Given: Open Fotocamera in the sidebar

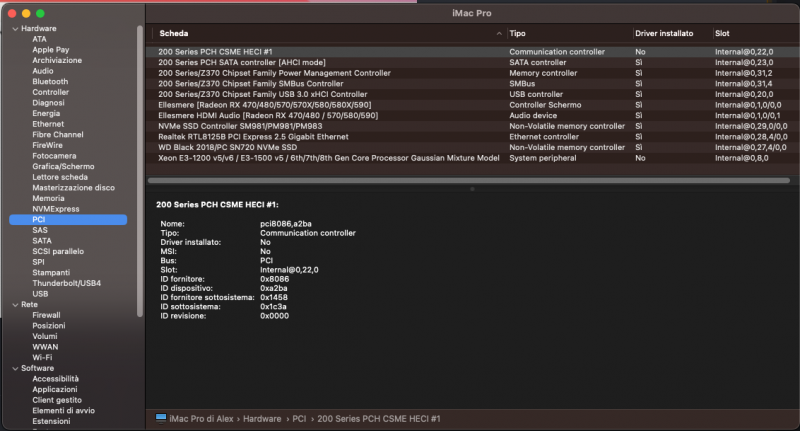Looking at the screenshot, I should point(54,156).
